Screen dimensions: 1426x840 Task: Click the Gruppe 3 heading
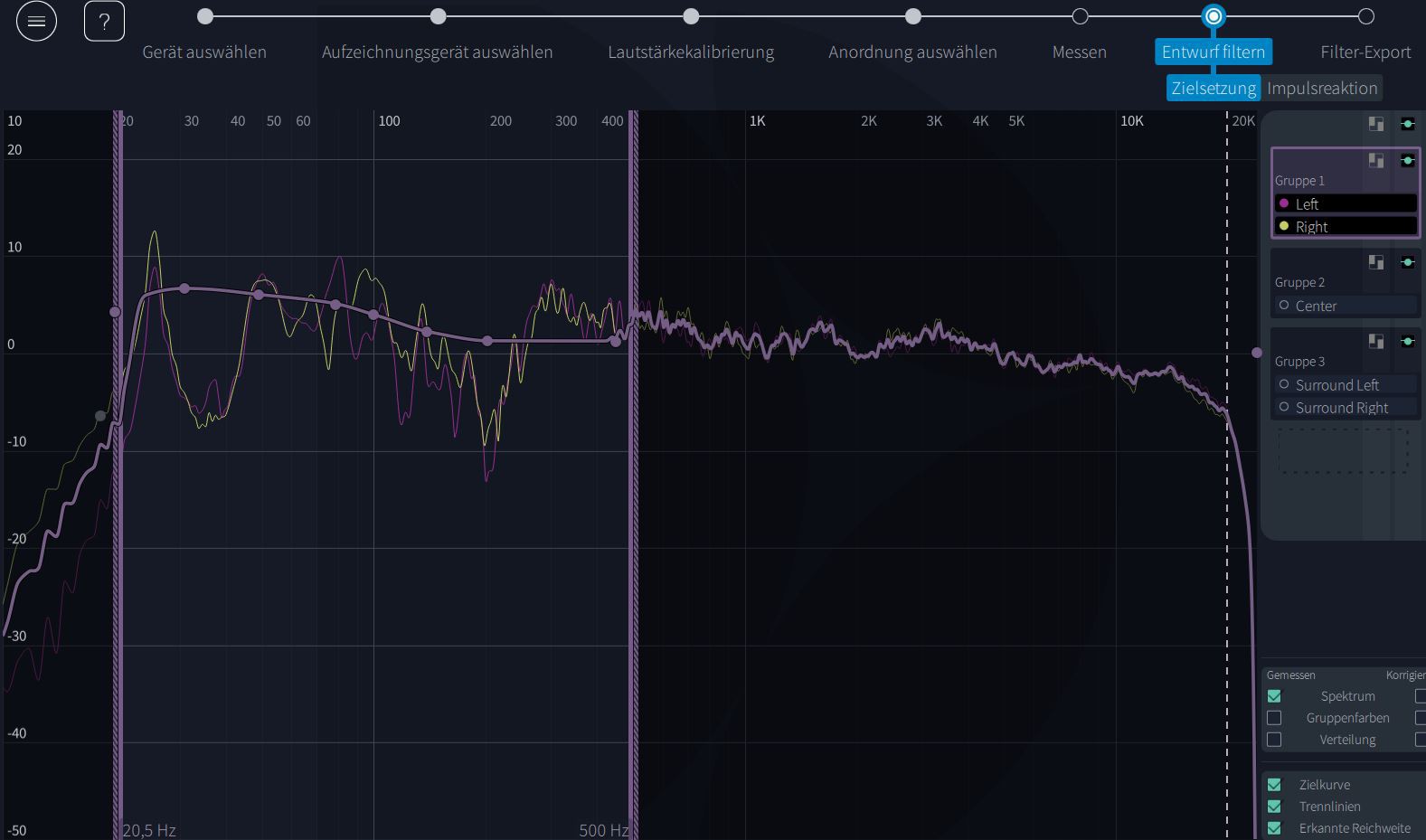1299,362
